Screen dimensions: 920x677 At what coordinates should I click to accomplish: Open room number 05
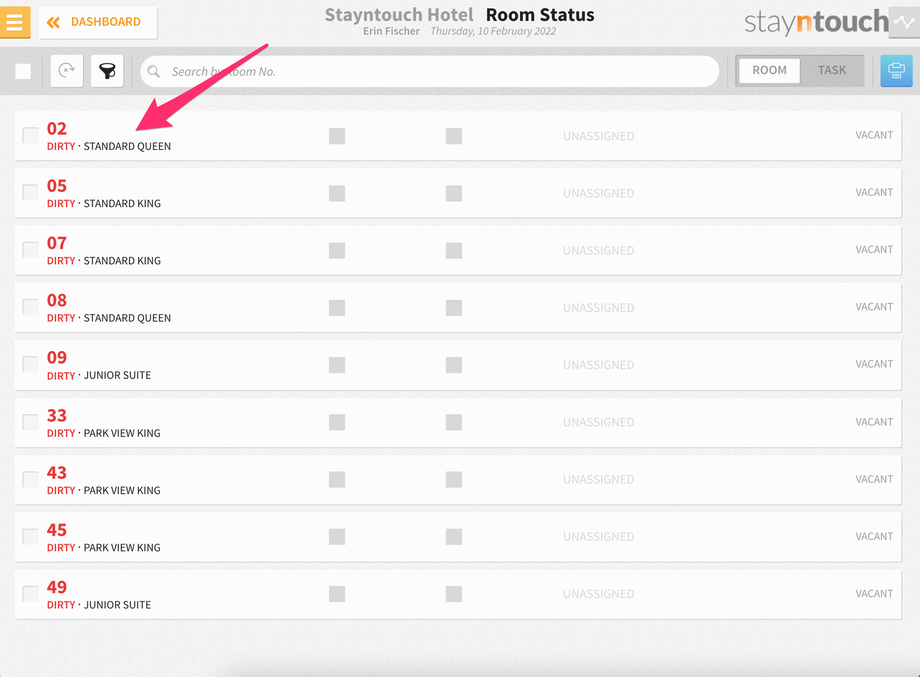[57, 186]
